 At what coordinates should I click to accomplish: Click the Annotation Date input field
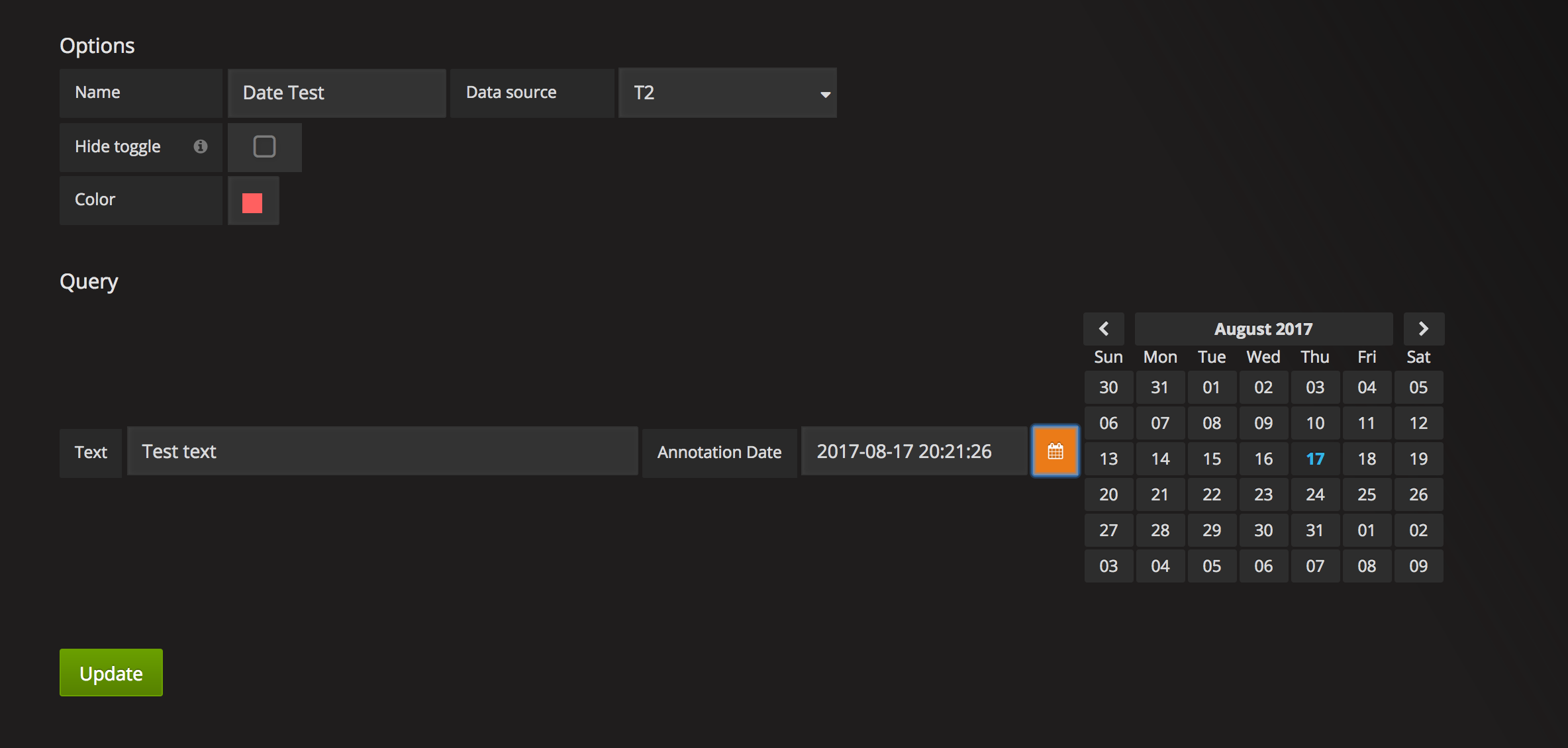point(914,451)
